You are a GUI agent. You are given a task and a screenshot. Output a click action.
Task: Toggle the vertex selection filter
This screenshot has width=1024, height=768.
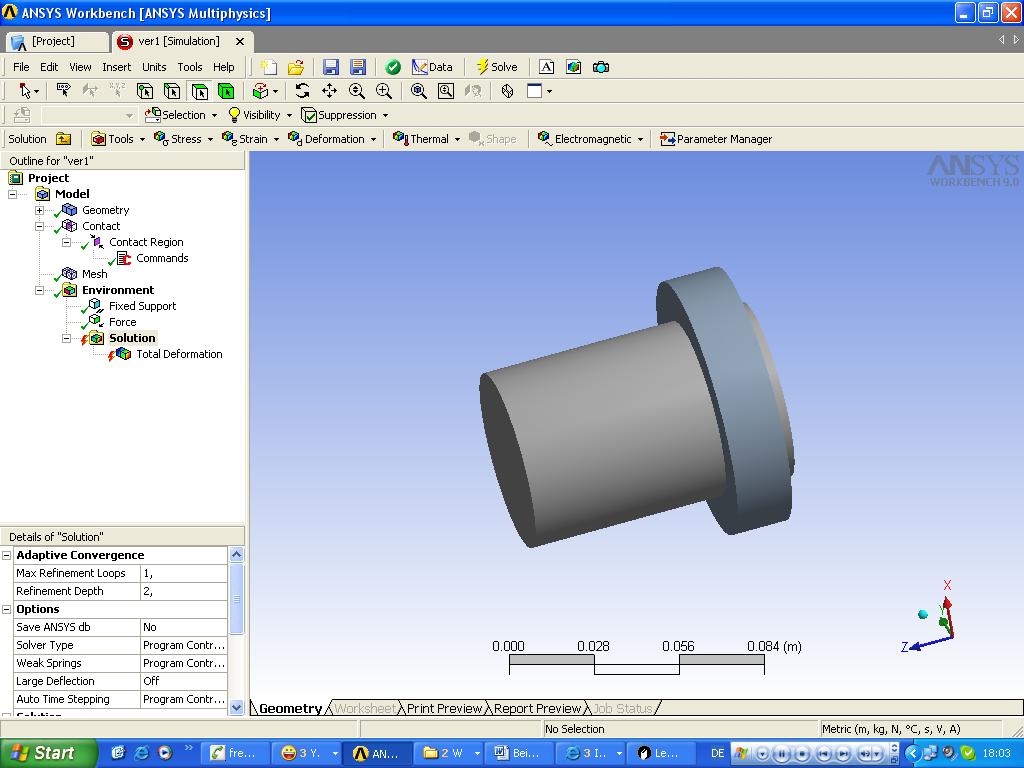click(145, 91)
